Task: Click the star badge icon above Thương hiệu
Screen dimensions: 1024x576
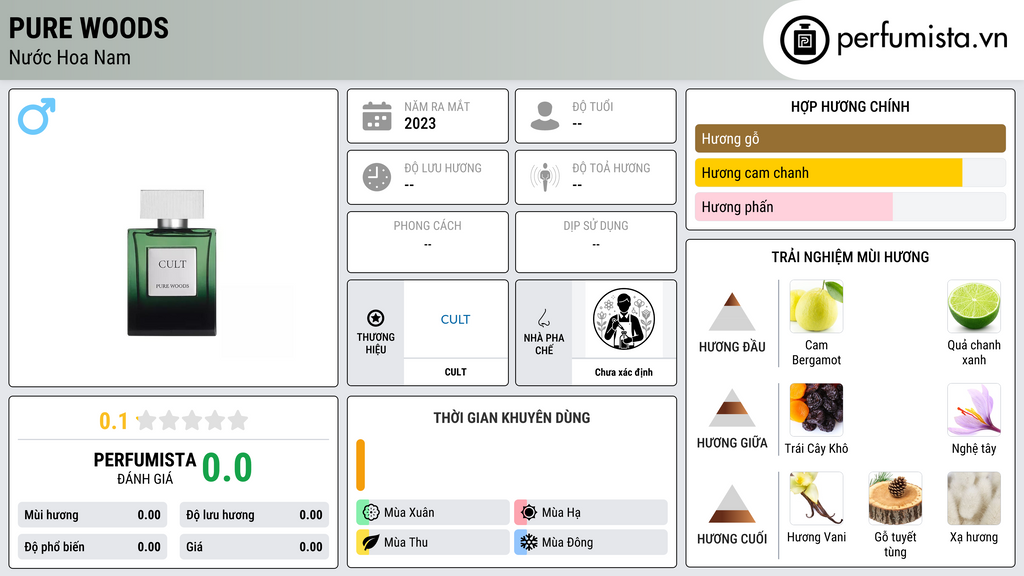Action: point(376,318)
